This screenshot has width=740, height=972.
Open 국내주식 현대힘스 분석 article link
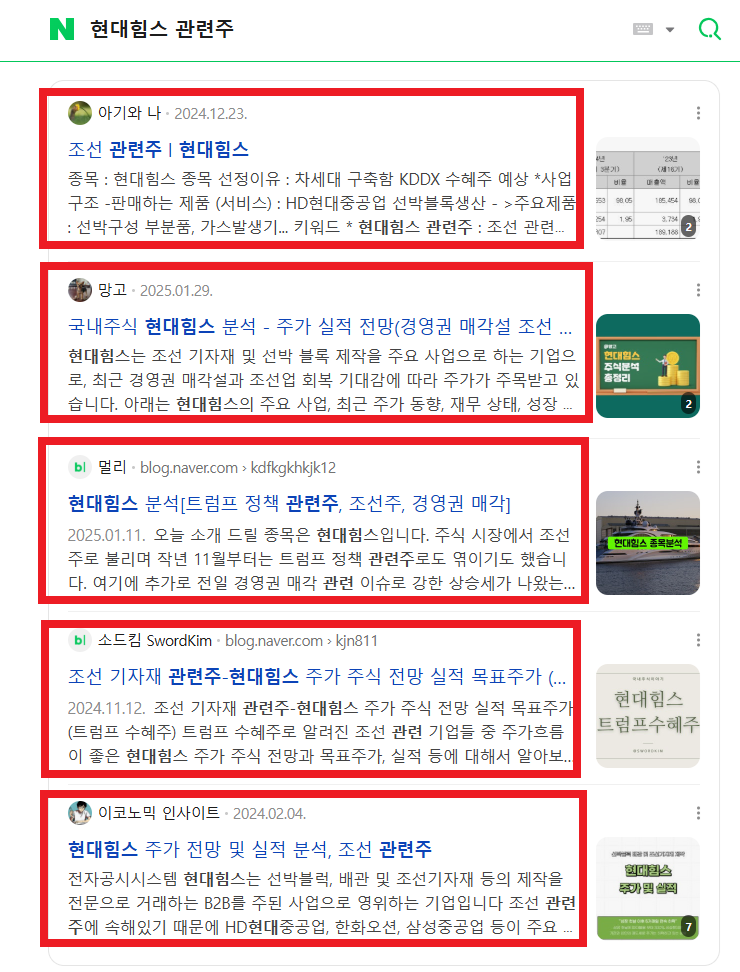pos(320,326)
